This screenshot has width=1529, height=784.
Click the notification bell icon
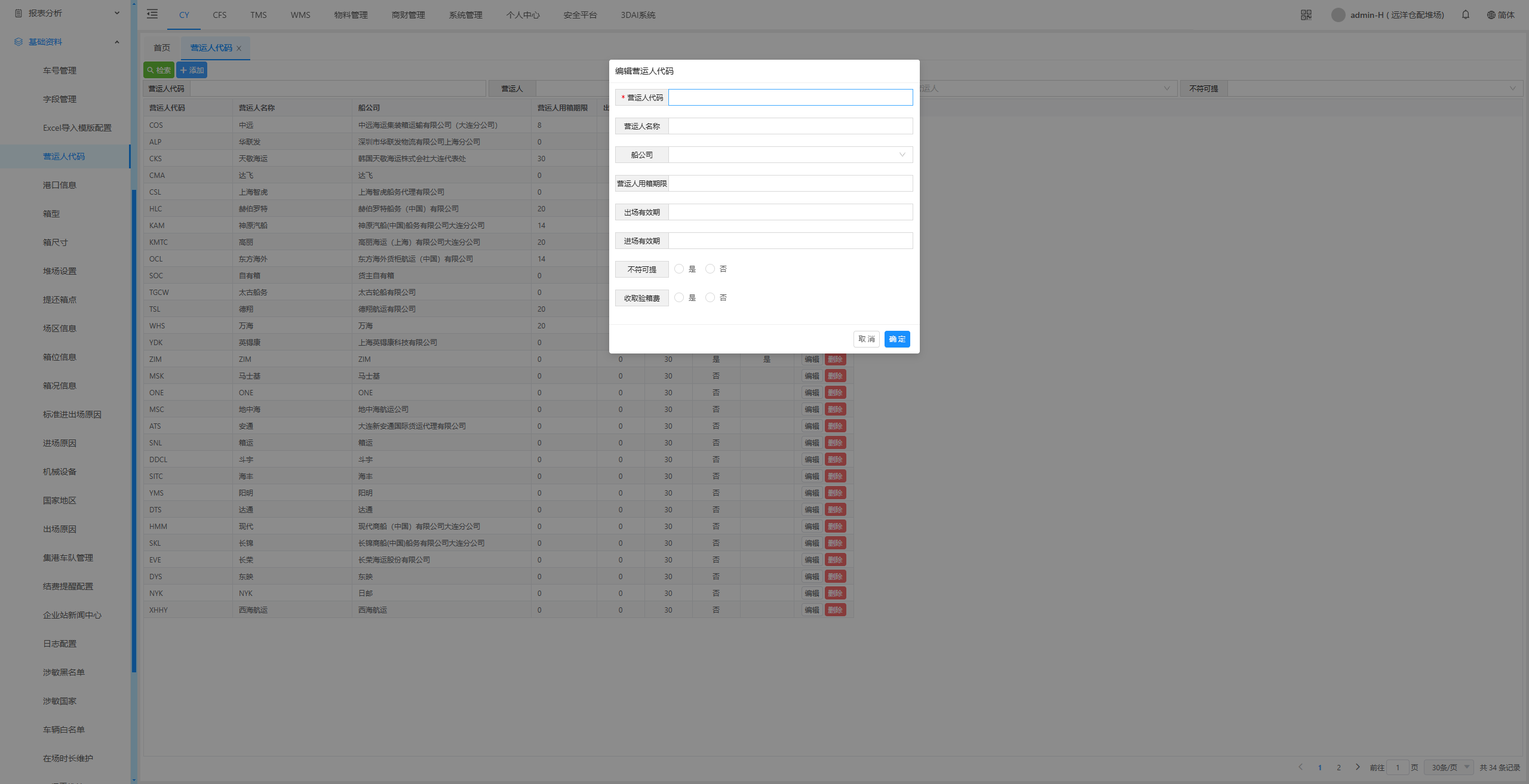[x=1465, y=15]
